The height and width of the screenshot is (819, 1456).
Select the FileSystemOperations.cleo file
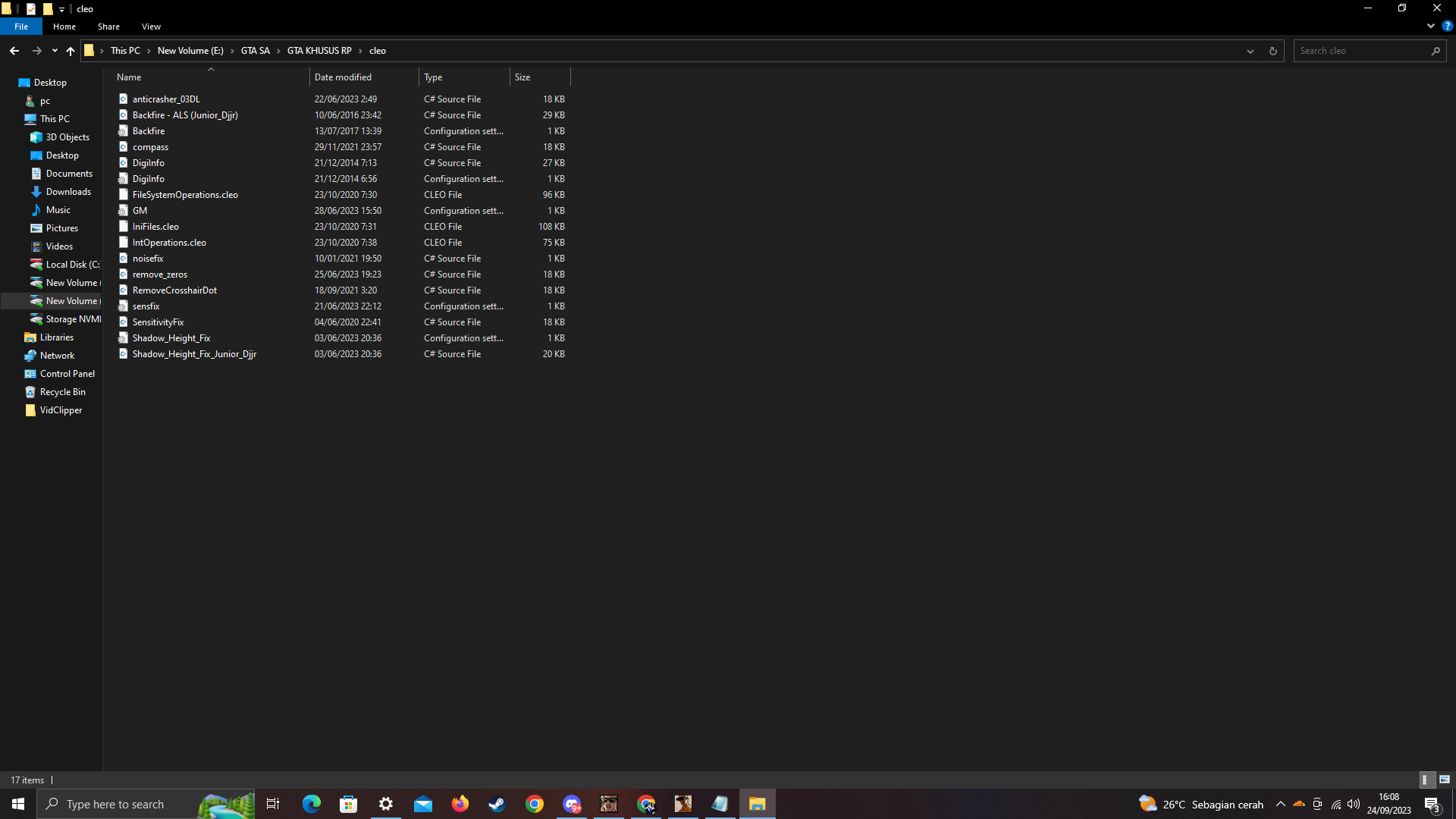185,195
